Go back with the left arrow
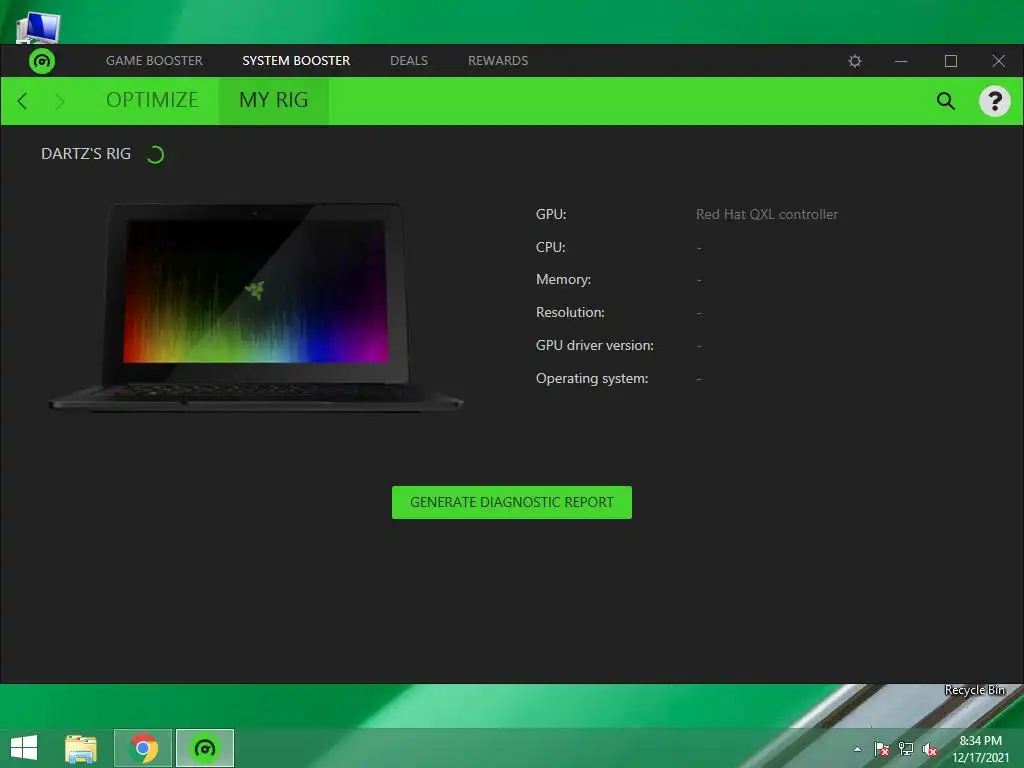The width and height of the screenshot is (1024, 768). (x=23, y=101)
